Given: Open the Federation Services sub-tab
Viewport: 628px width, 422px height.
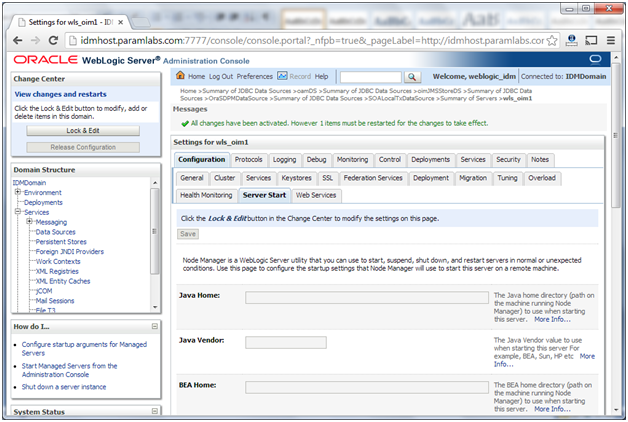Looking at the screenshot, I should pos(373,178).
